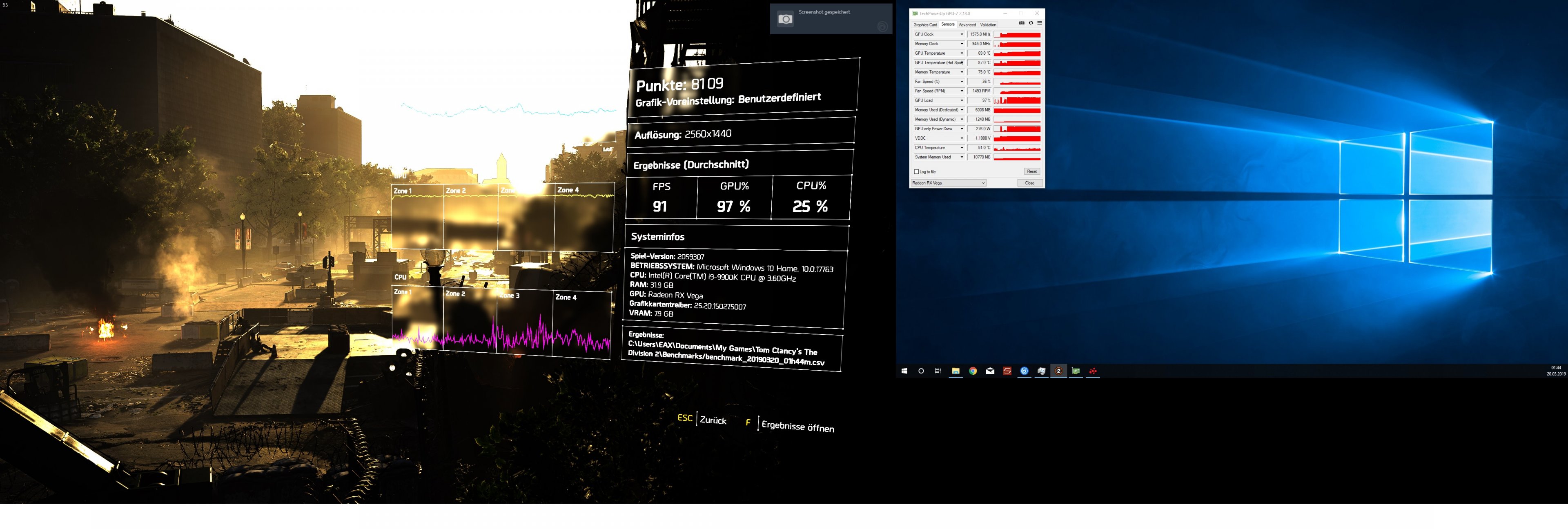Open the Validation tab

click(988, 25)
